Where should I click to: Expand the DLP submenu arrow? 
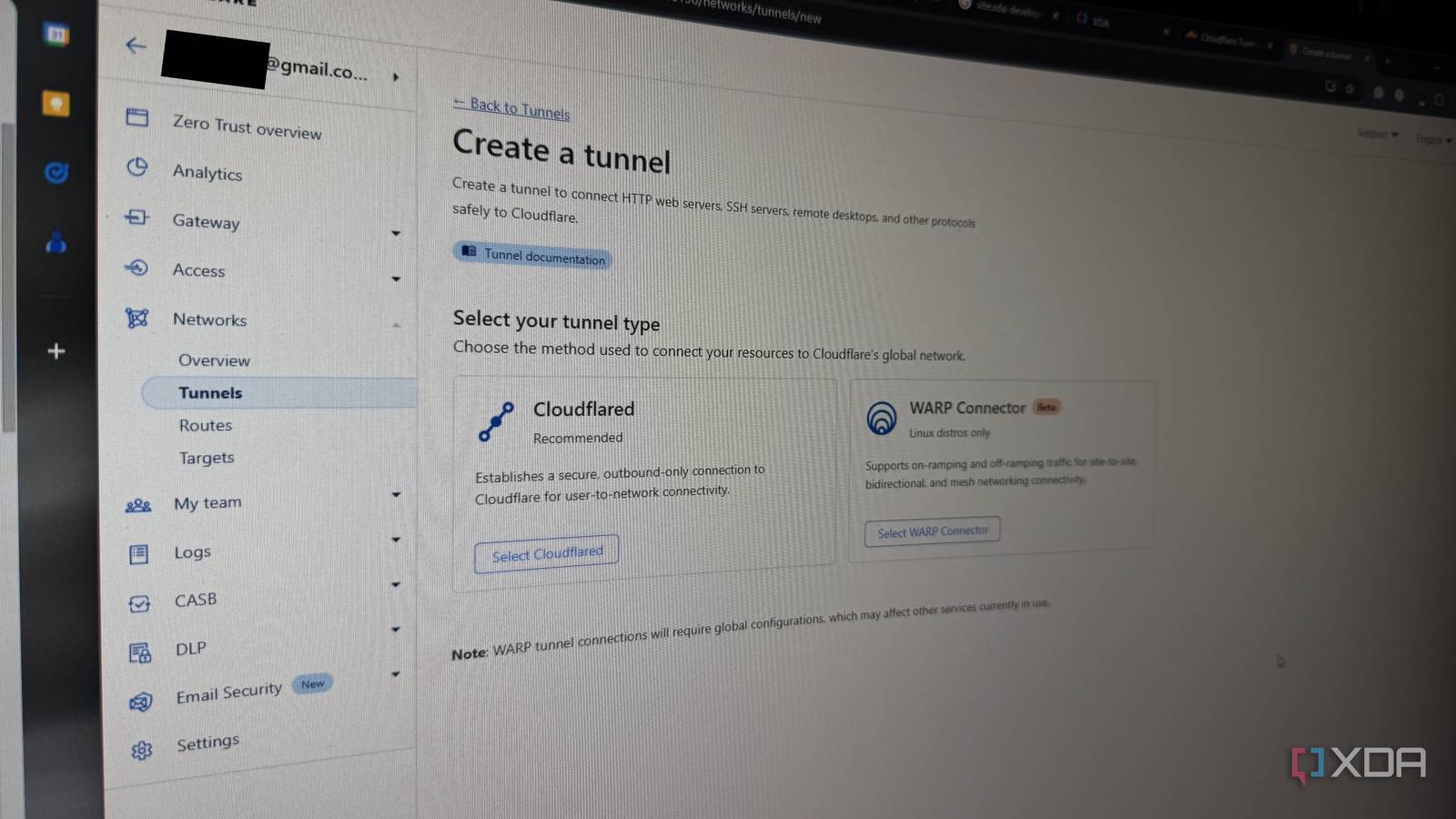pos(396,629)
